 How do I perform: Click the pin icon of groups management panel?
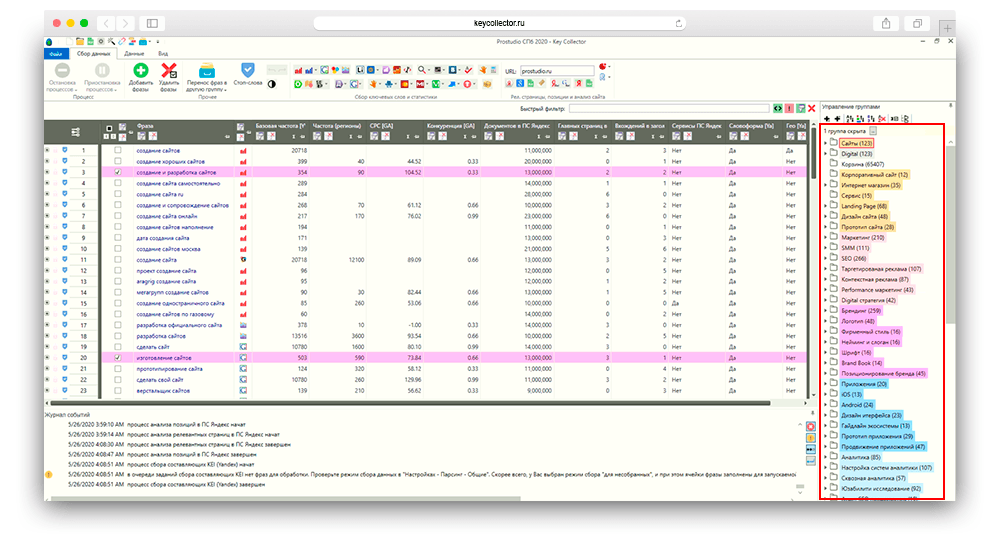(950, 106)
